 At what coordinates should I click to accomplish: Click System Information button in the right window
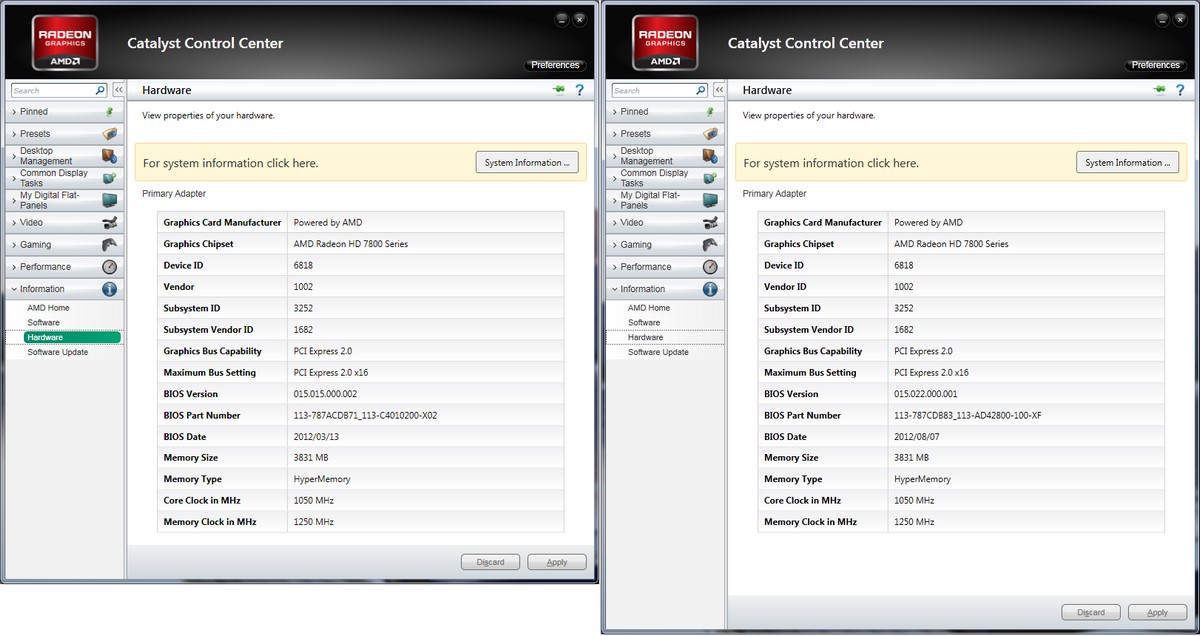pyautogui.click(x=1128, y=163)
